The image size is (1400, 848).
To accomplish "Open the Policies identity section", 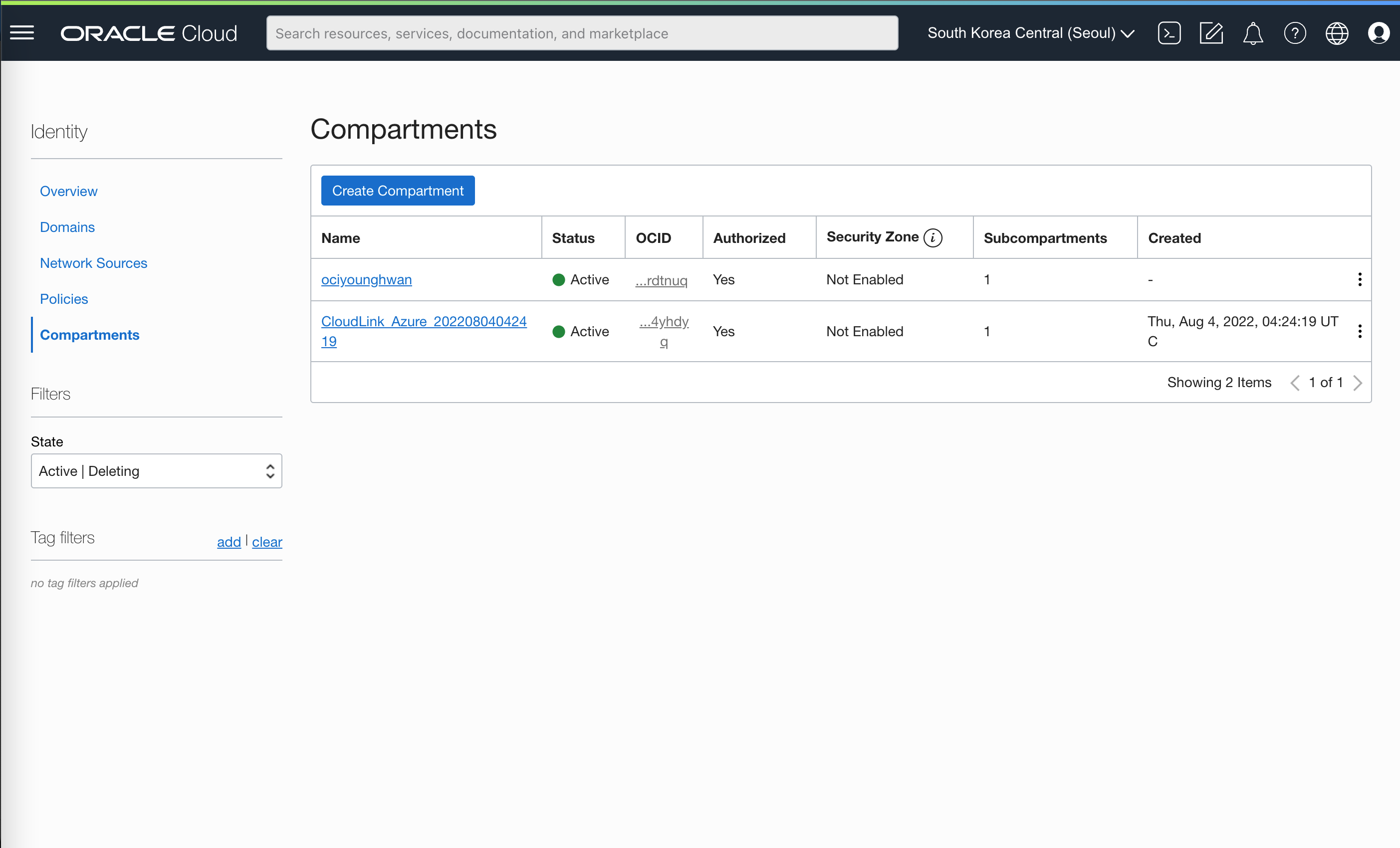I will click(x=63, y=298).
